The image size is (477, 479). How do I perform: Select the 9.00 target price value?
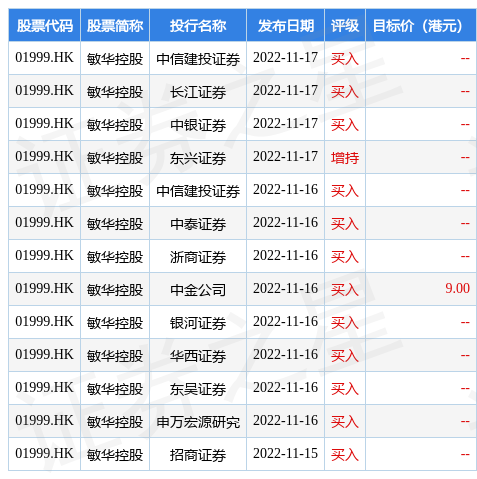tap(457, 288)
